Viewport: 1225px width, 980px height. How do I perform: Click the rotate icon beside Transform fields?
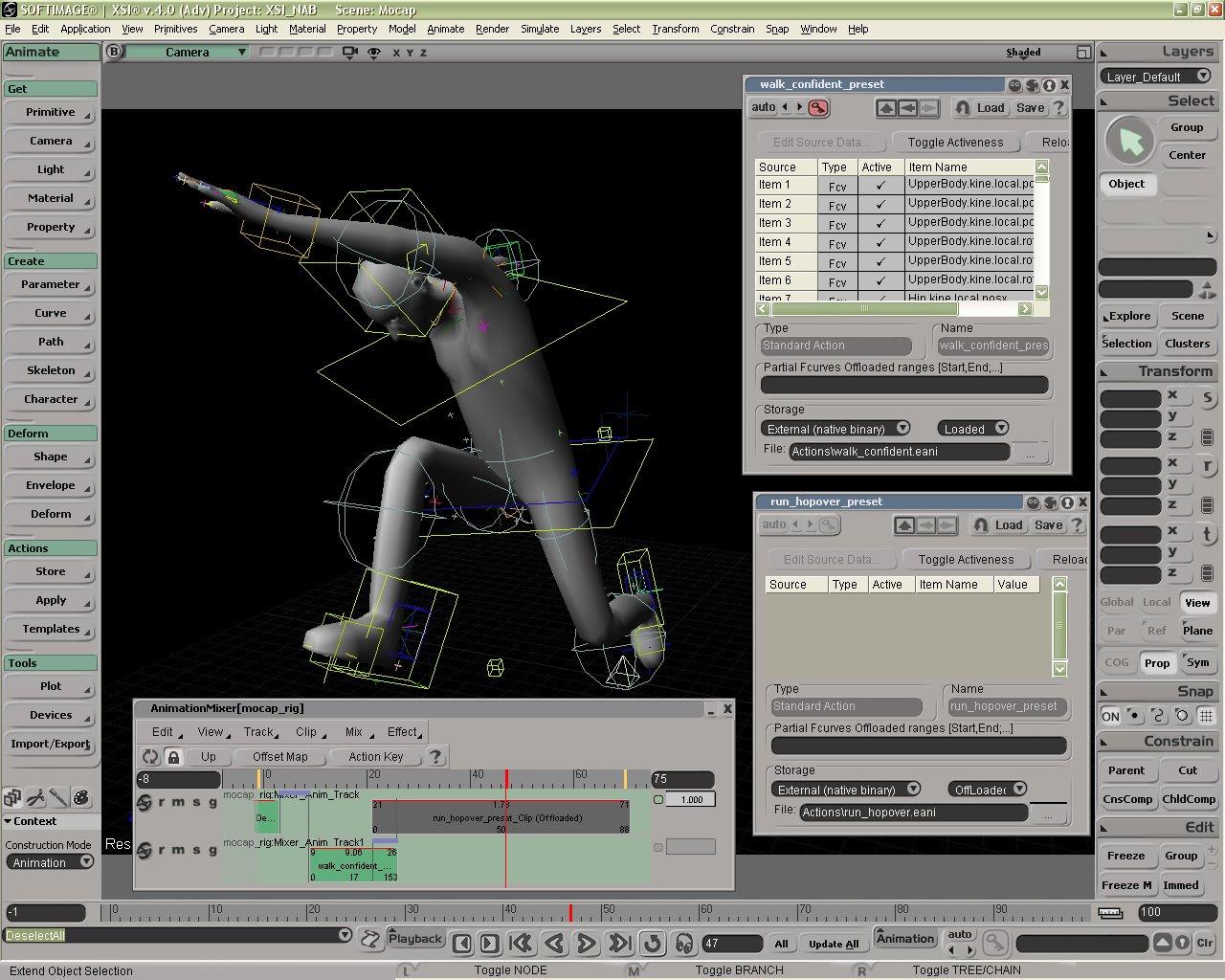click(x=1207, y=467)
